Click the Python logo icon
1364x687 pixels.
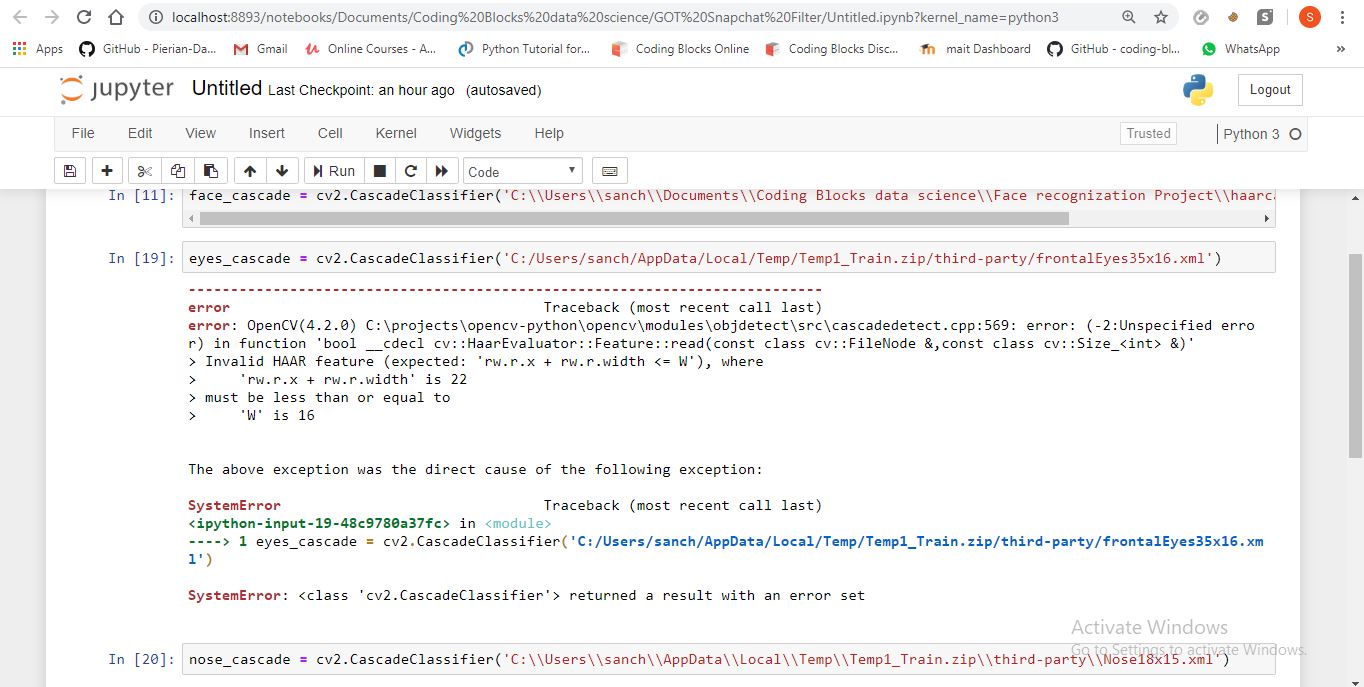[x=1197, y=89]
